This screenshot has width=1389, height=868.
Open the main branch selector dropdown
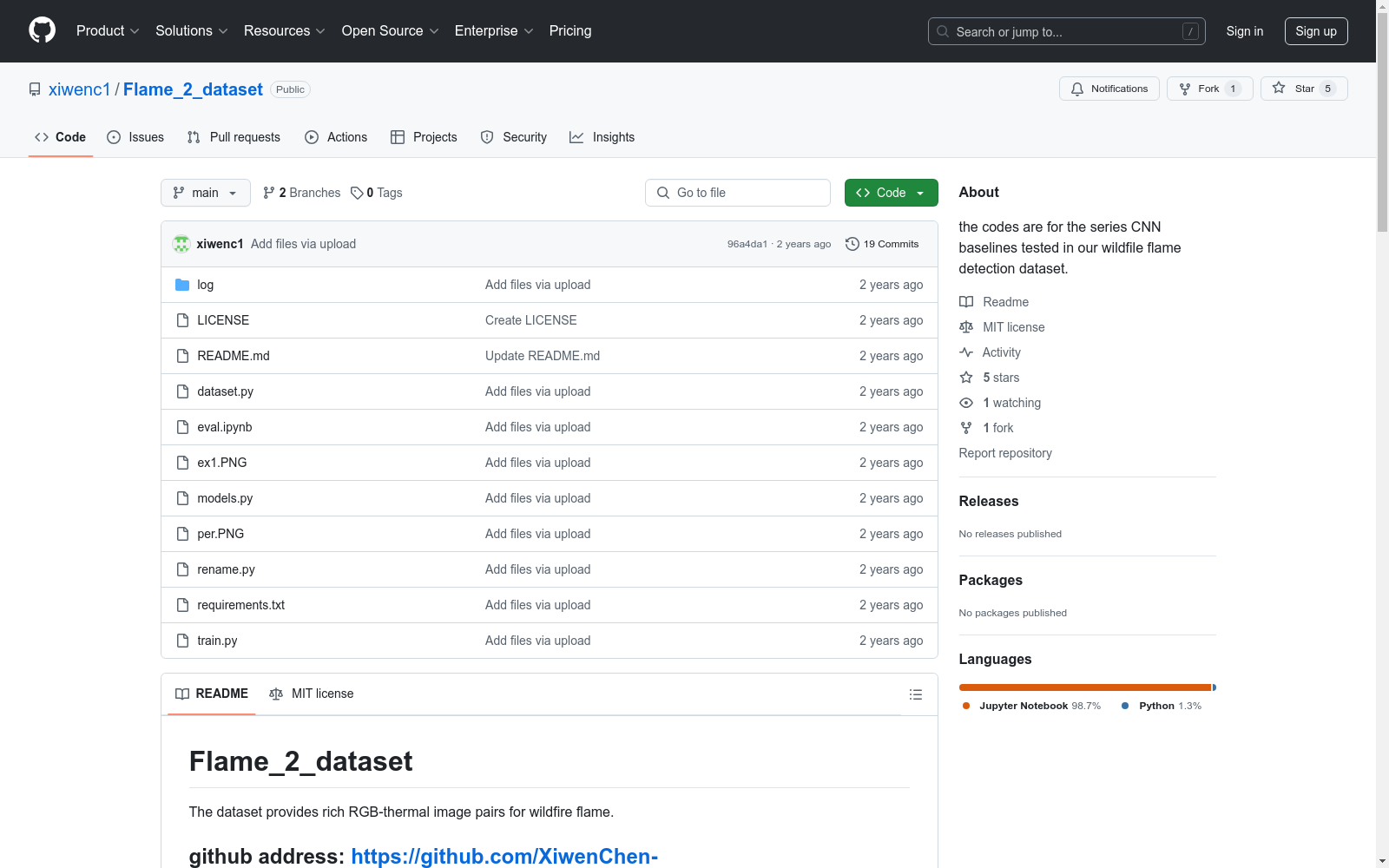point(206,193)
